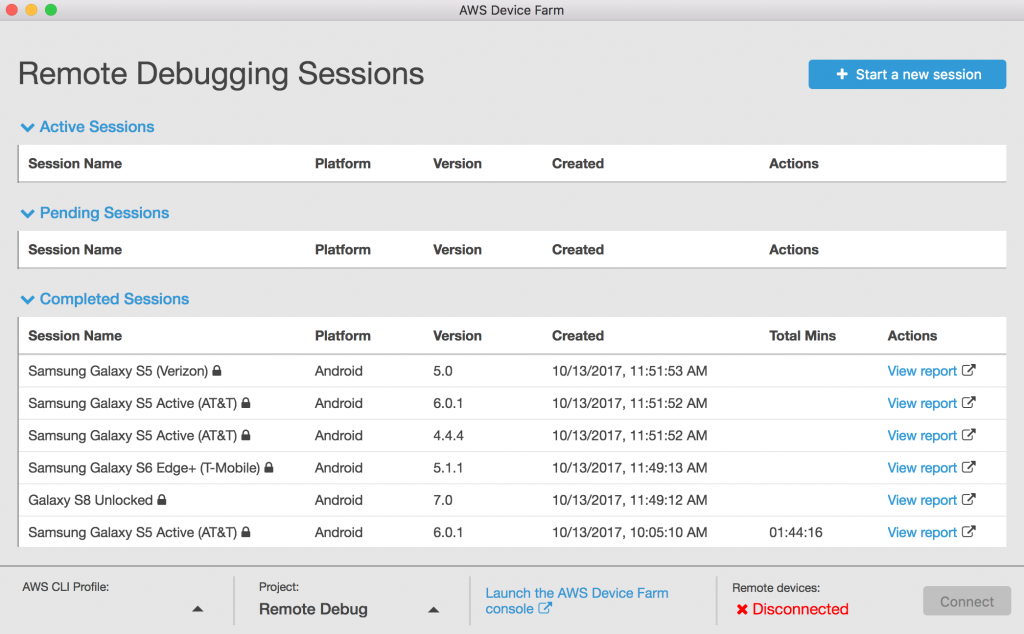The width and height of the screenshot is (1024, 634).
Task: Click the lock icon beside Samsung Galaxy S5 (Verizon)
Action: click(217, 370)
